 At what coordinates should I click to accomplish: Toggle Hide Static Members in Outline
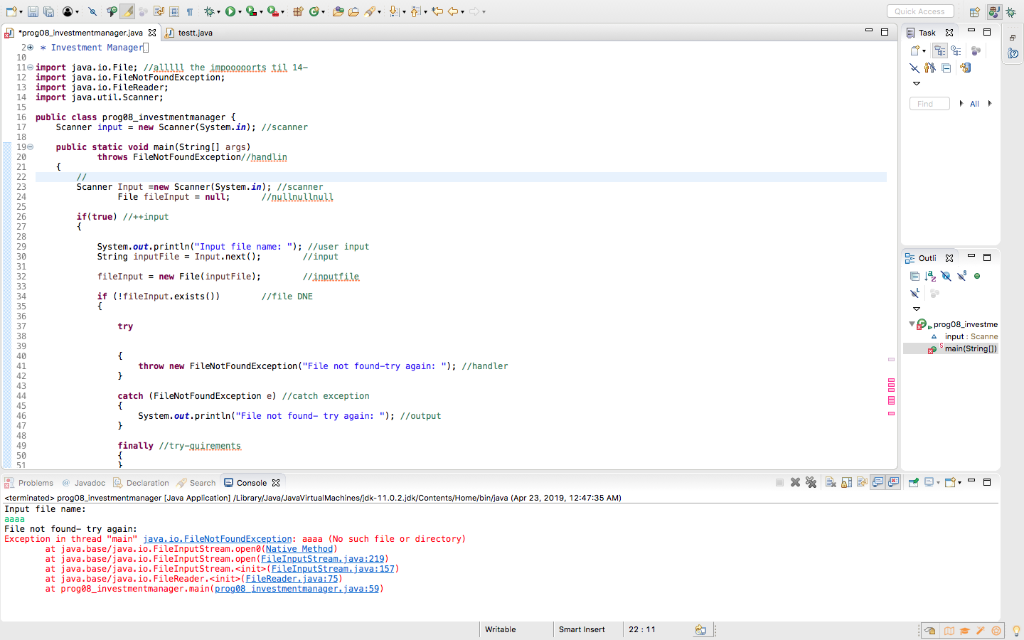point(961,276)
